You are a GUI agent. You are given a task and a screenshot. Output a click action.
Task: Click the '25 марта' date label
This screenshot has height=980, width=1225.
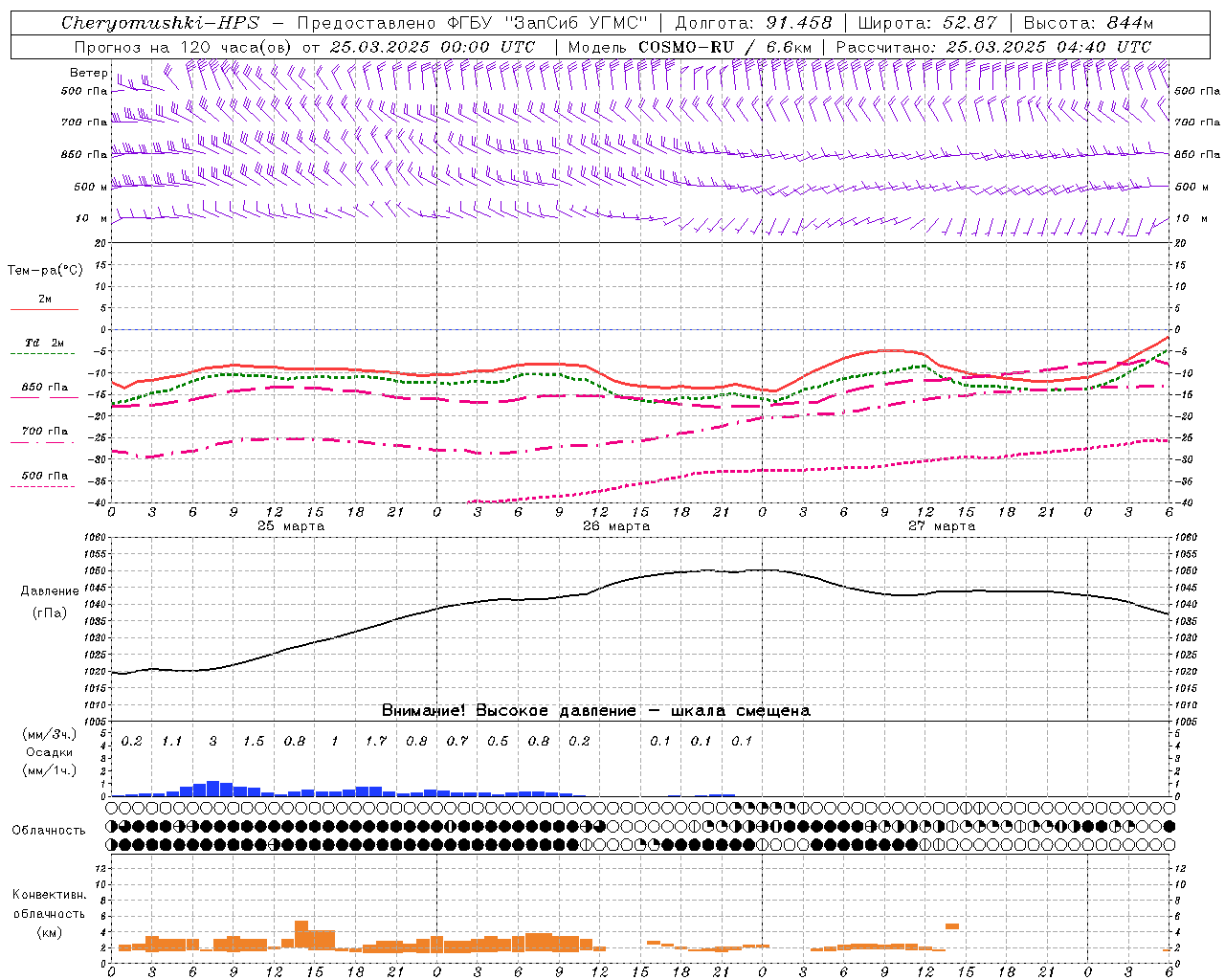(x=291, y=526)
